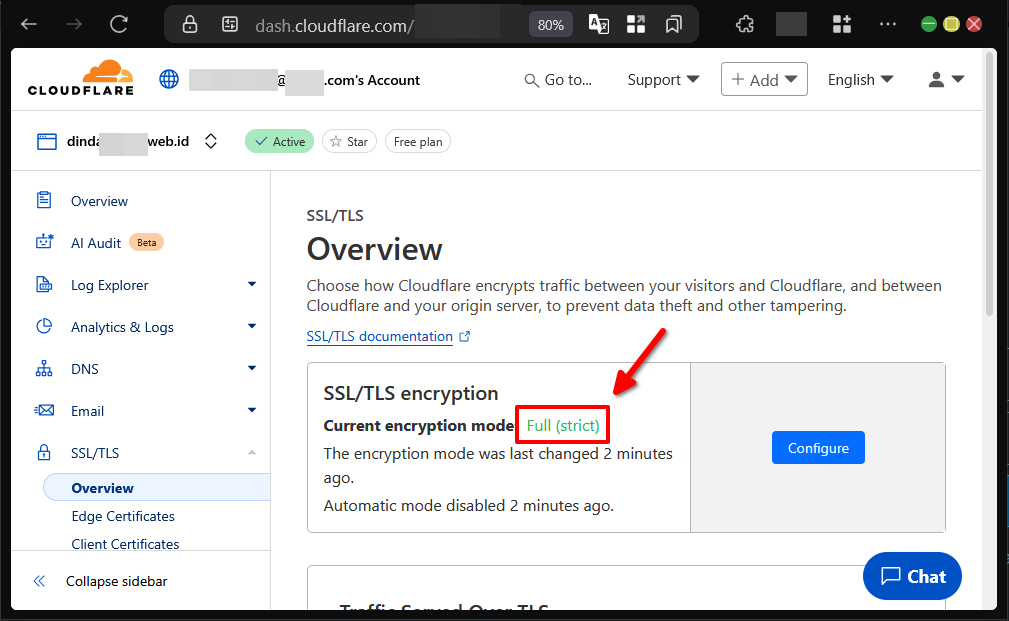The height and width of the screenshot is (621, 1009).
Task: Click the SSL/TLS breadcrumb heading
Action: (x=335, y=216)
